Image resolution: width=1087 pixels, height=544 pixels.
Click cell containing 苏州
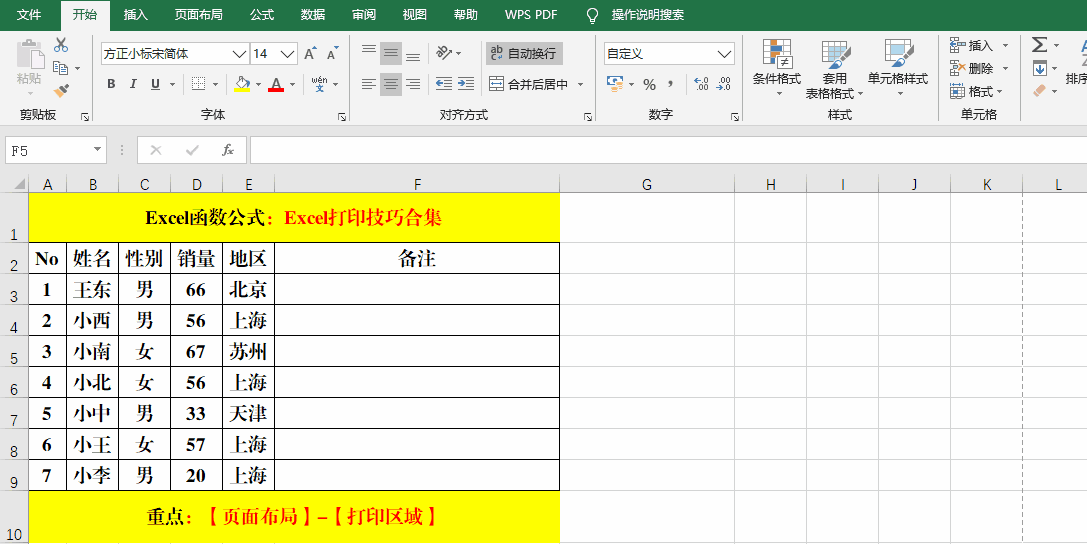[x=248, y=351]
